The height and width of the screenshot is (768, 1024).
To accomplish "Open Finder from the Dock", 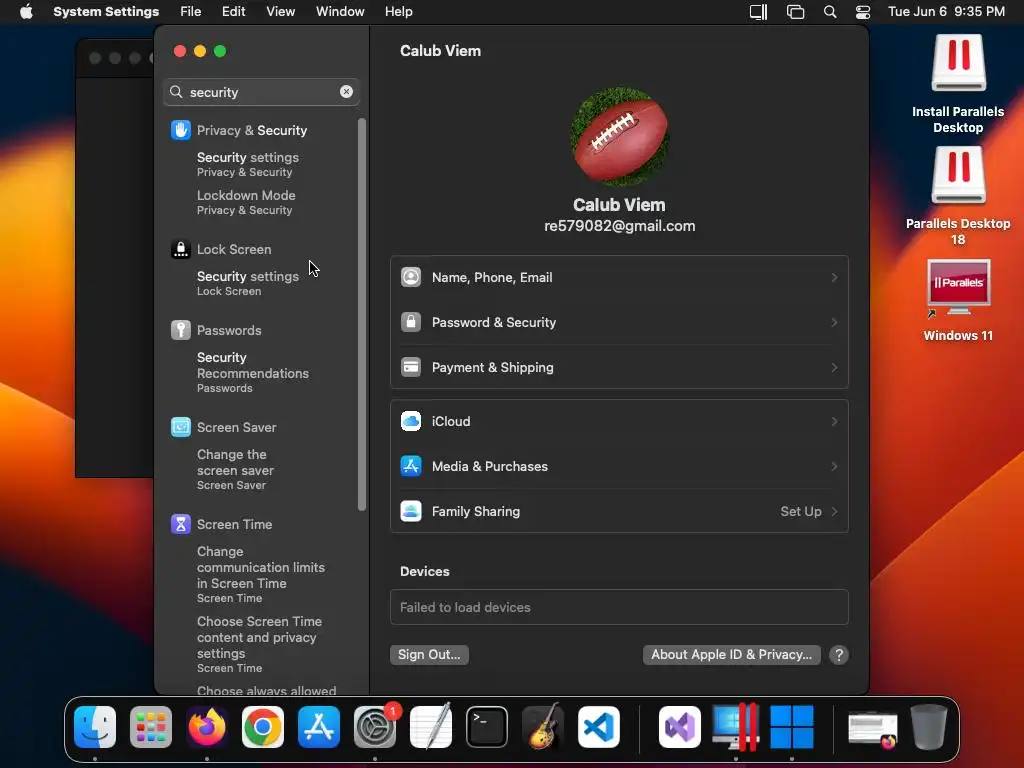I will [95, 727].
